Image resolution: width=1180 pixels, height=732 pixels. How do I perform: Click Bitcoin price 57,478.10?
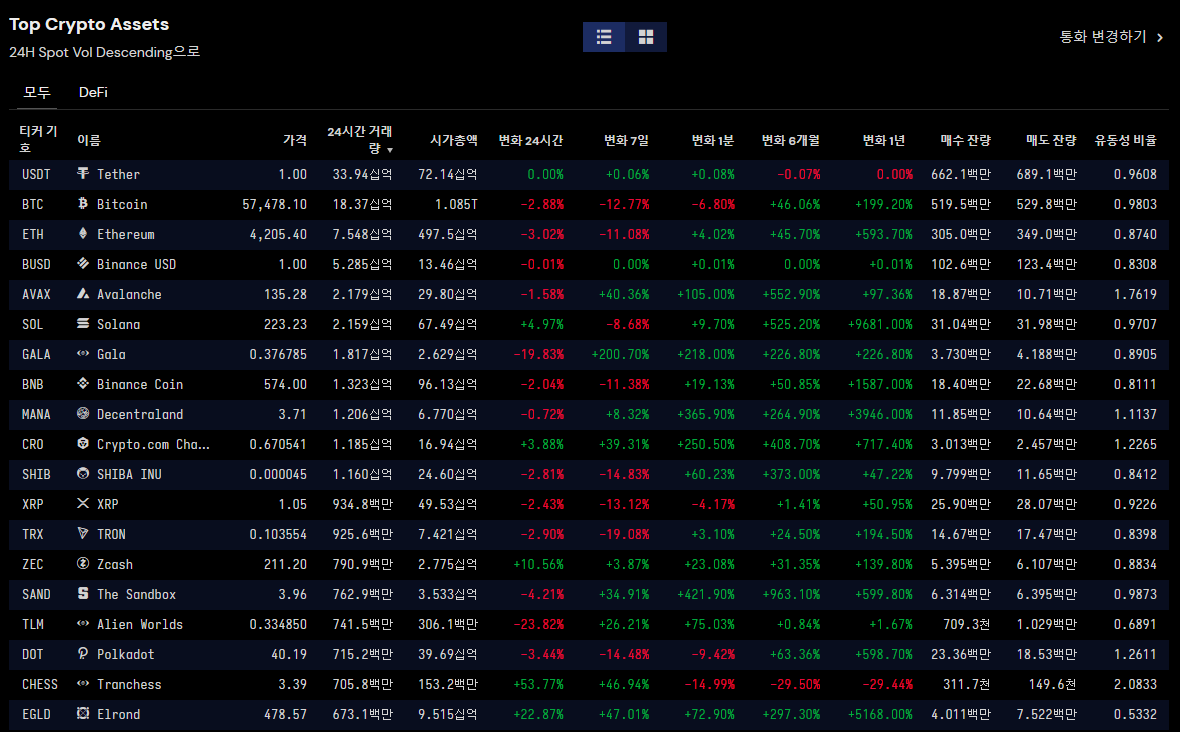pos(275,205)
